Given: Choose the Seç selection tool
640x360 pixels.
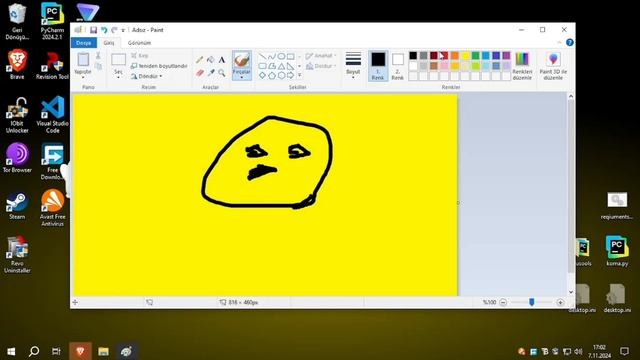Looking at the screenshot, I should point(118,60).
